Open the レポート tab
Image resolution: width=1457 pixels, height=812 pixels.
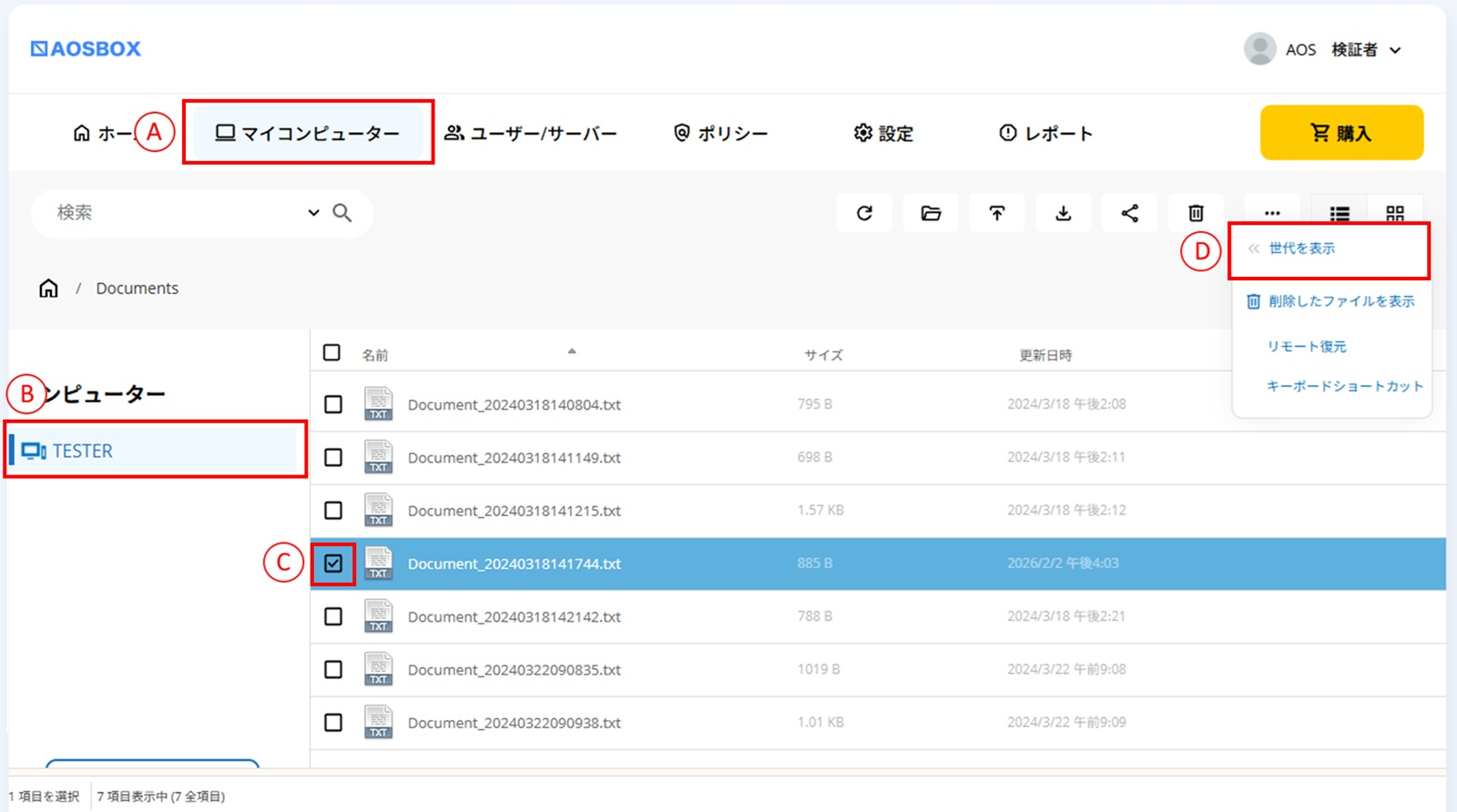pyautogui.click(x=1045, y=133)
